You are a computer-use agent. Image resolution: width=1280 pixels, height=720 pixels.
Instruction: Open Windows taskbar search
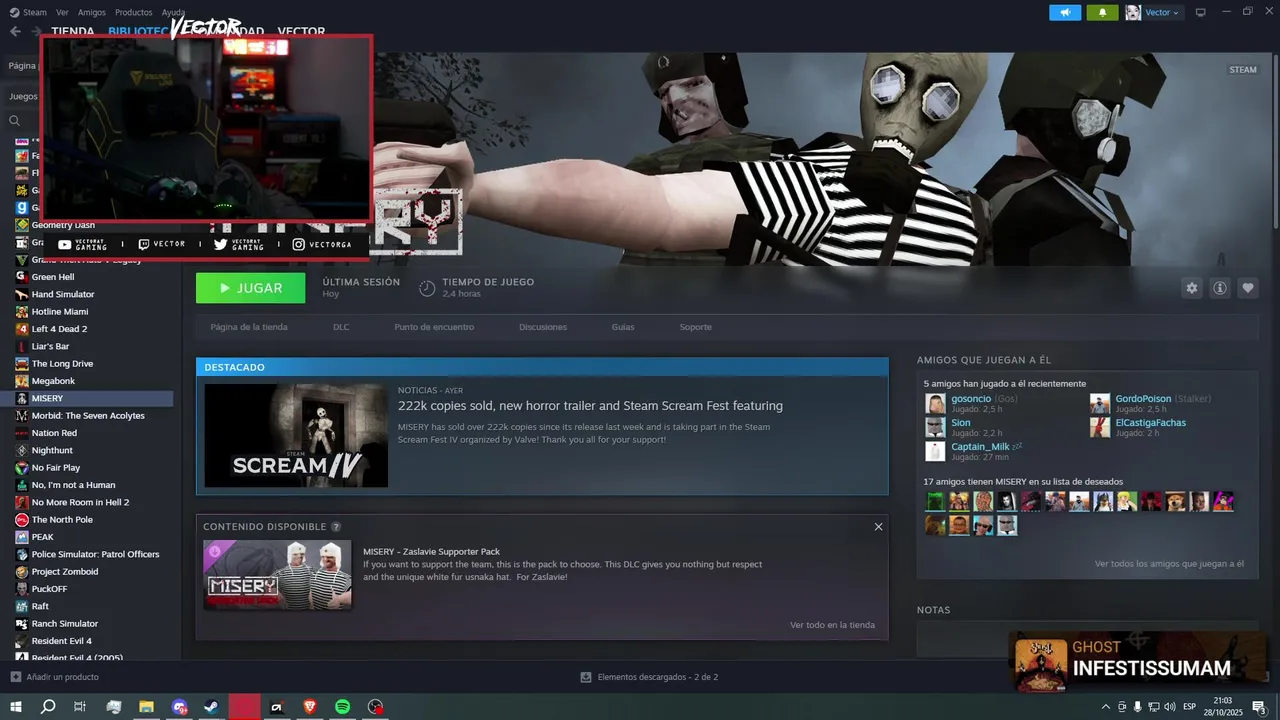coord(48,707)
